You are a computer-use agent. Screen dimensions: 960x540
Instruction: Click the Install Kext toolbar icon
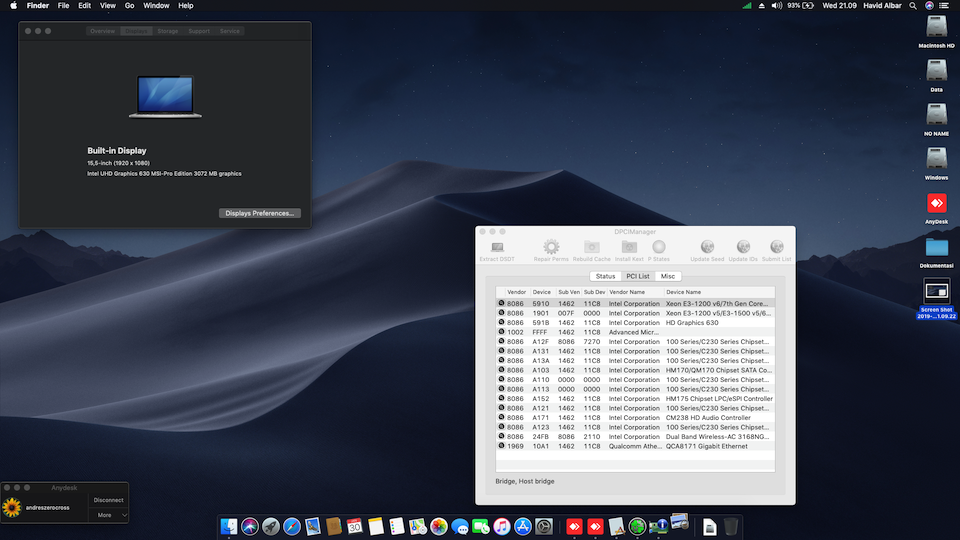[x=629, y=247]
